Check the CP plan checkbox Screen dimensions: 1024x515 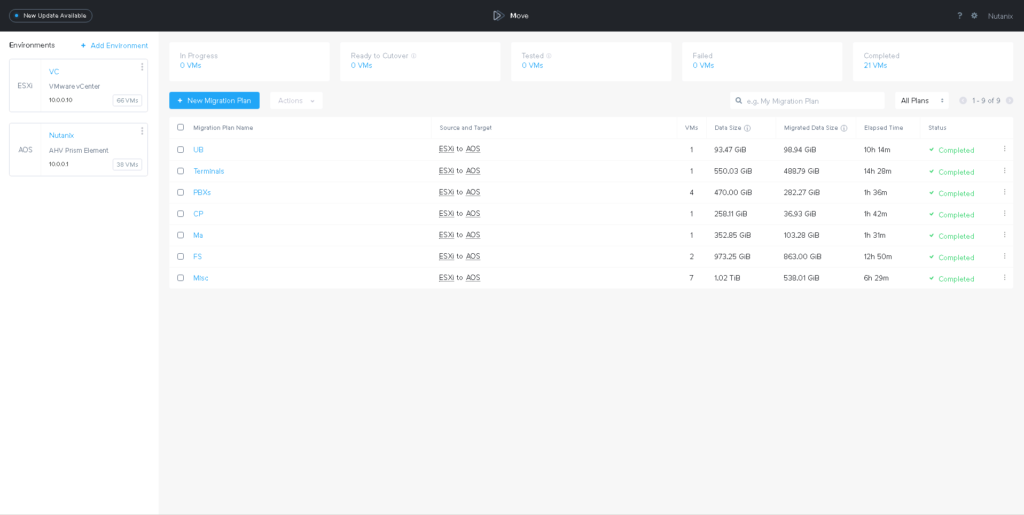[180, 213]
